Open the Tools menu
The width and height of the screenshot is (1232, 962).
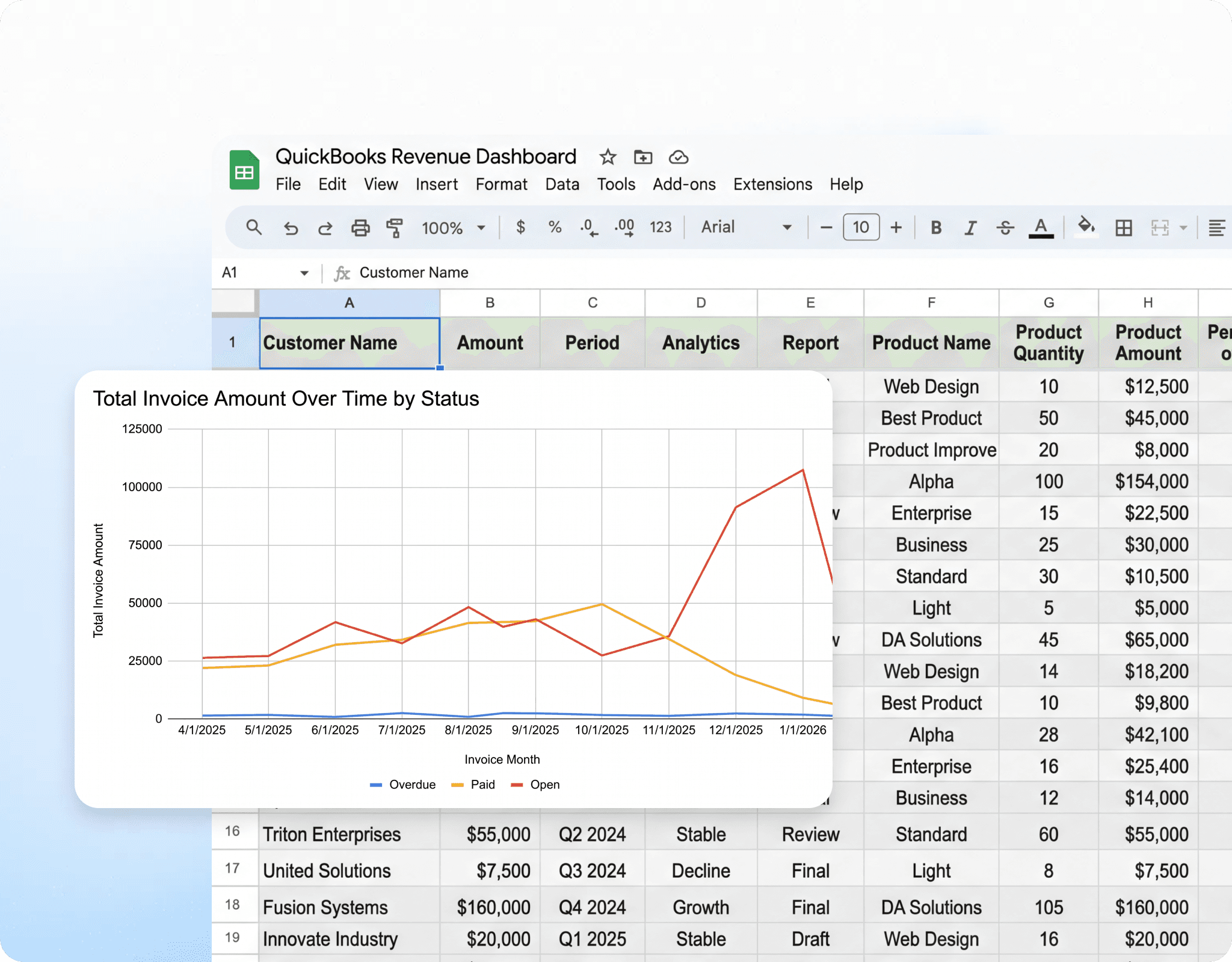(x=616, y=184)
